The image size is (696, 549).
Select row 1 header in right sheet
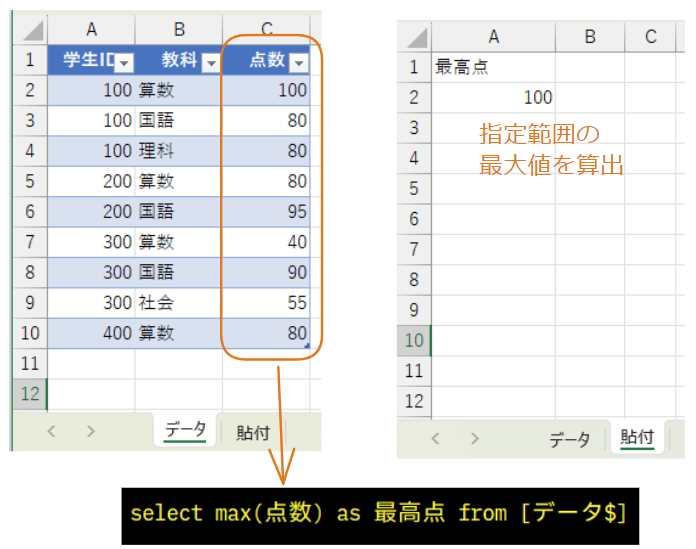414,67
